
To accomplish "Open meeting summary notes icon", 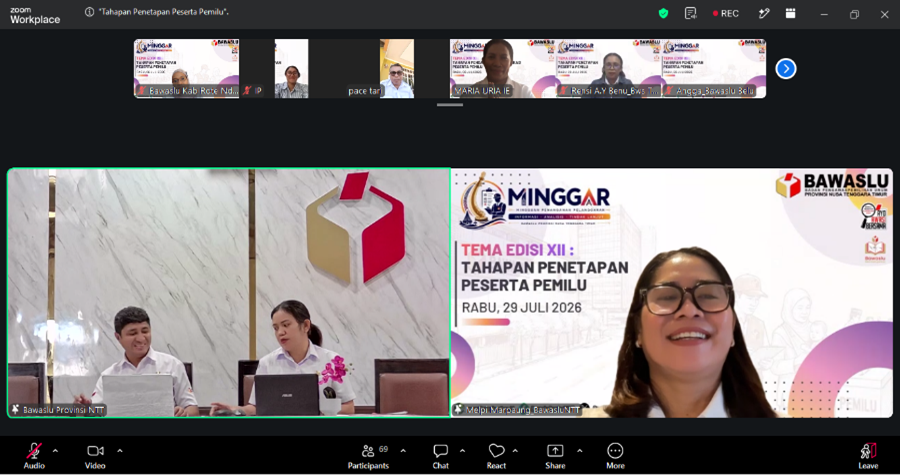I will 690,13.
